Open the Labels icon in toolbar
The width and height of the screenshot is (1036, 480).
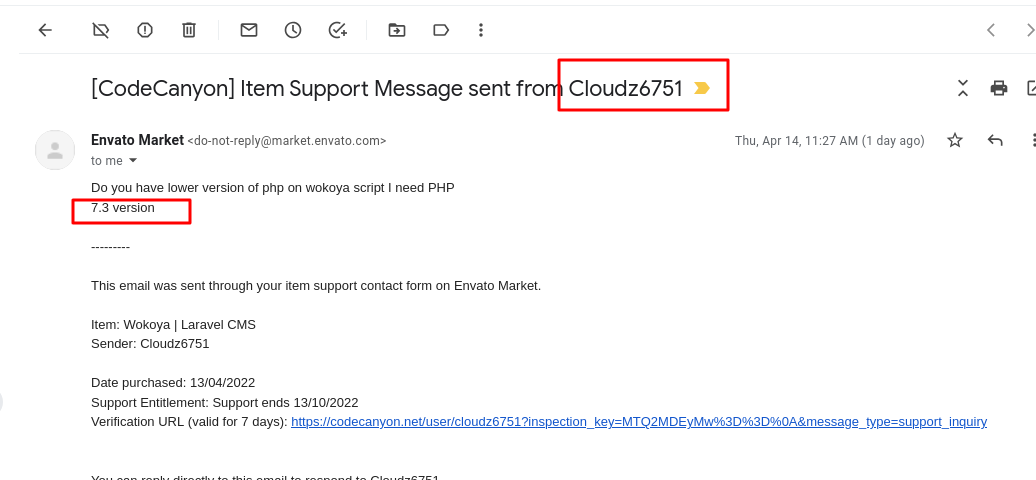tap(441, 30)
